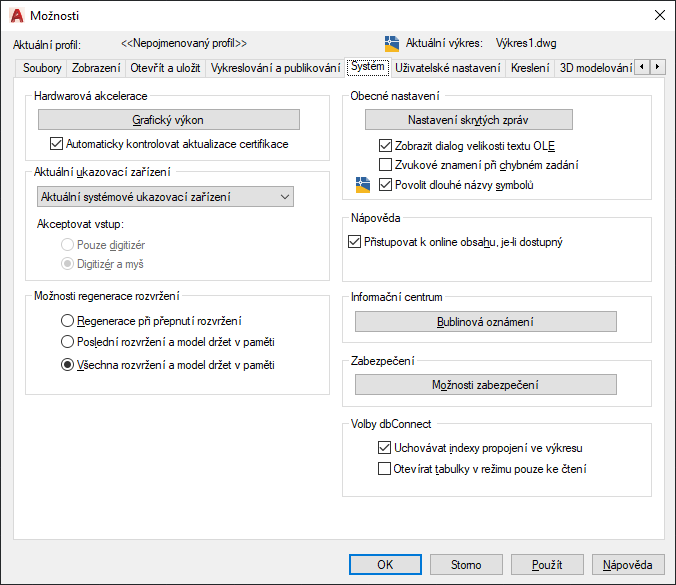Screen dimensions: 676x585
Task: Disable Uchovávat indexy propojení ve výkresu
Action: pos(385,449)
